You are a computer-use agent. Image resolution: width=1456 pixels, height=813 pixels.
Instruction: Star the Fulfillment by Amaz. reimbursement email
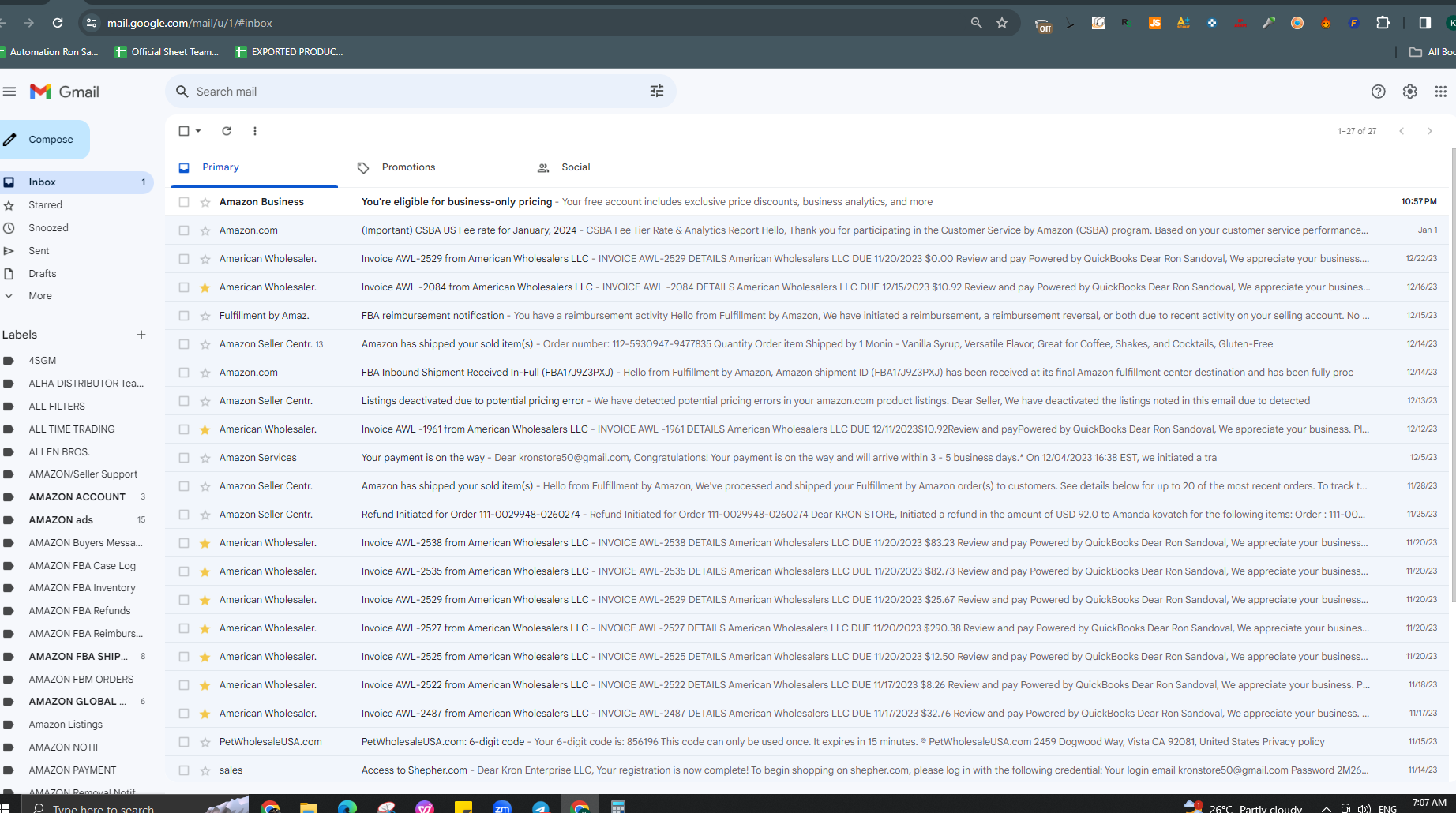click(205, 316)
